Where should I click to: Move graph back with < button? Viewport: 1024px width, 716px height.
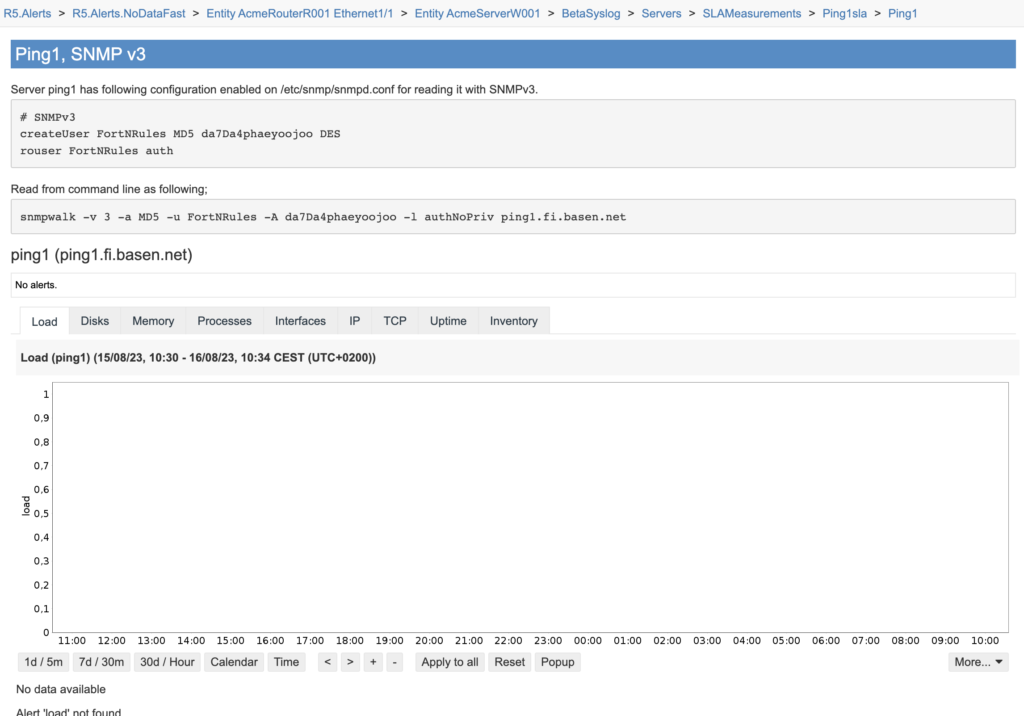328,662
